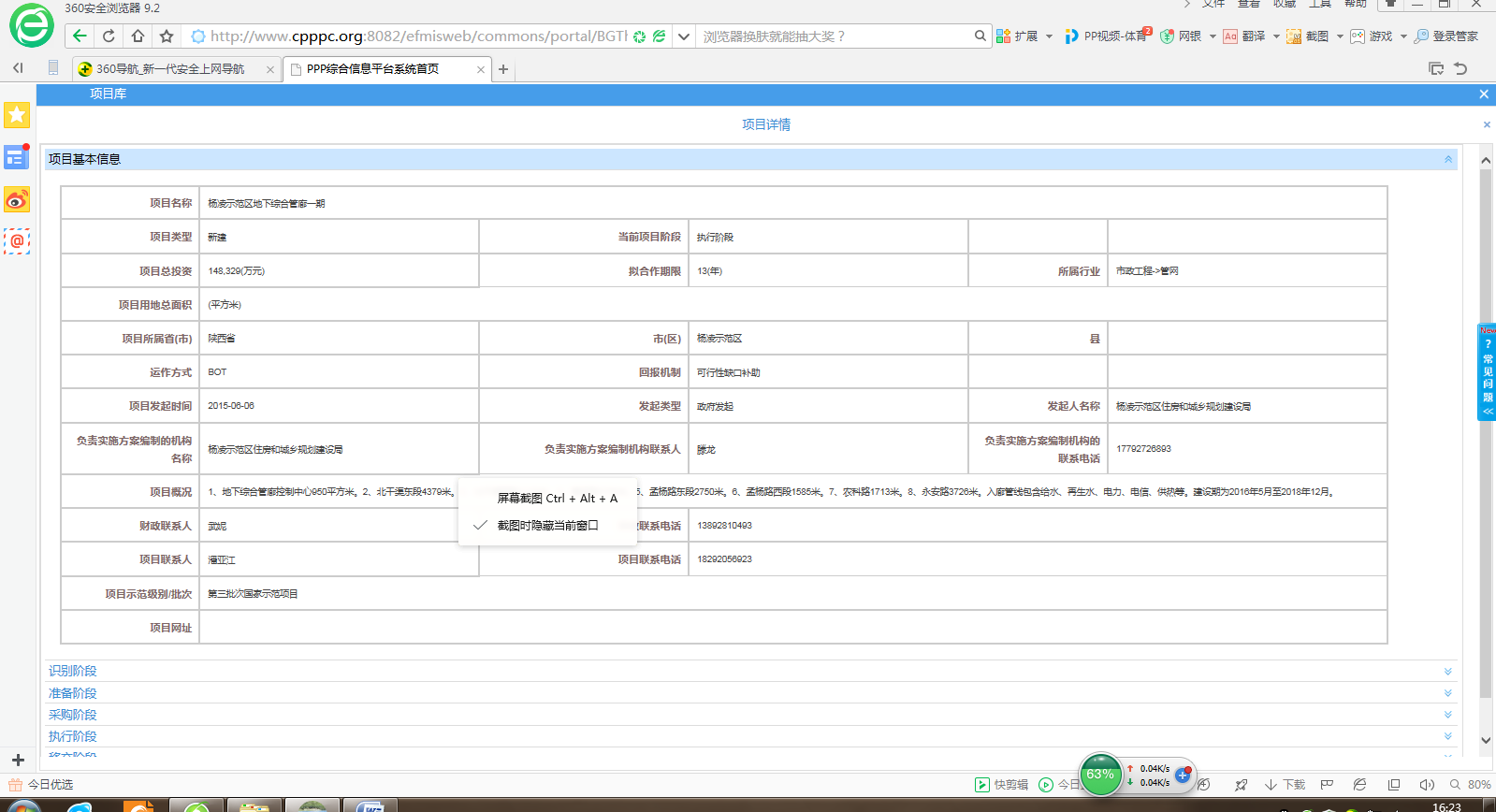
Task: Open the address bar history dropdown
Action: (684, 36)
